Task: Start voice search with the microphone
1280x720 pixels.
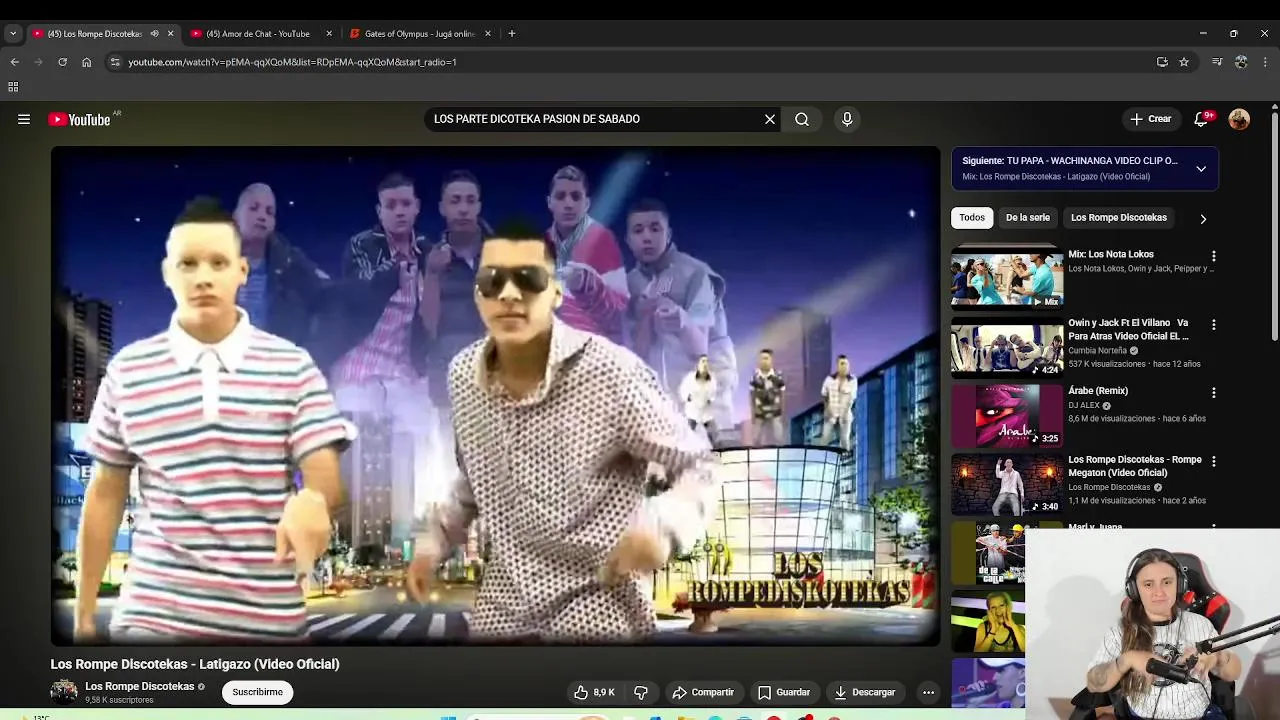Action: [847, 119]
